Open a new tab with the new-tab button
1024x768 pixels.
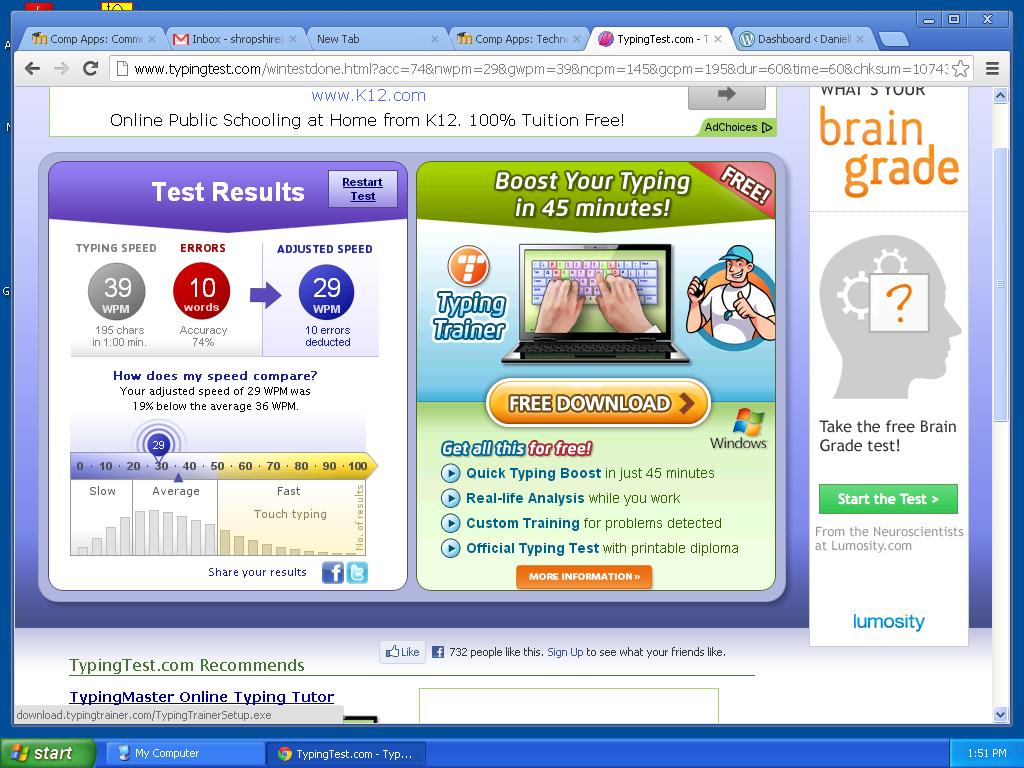click(893, 39)
